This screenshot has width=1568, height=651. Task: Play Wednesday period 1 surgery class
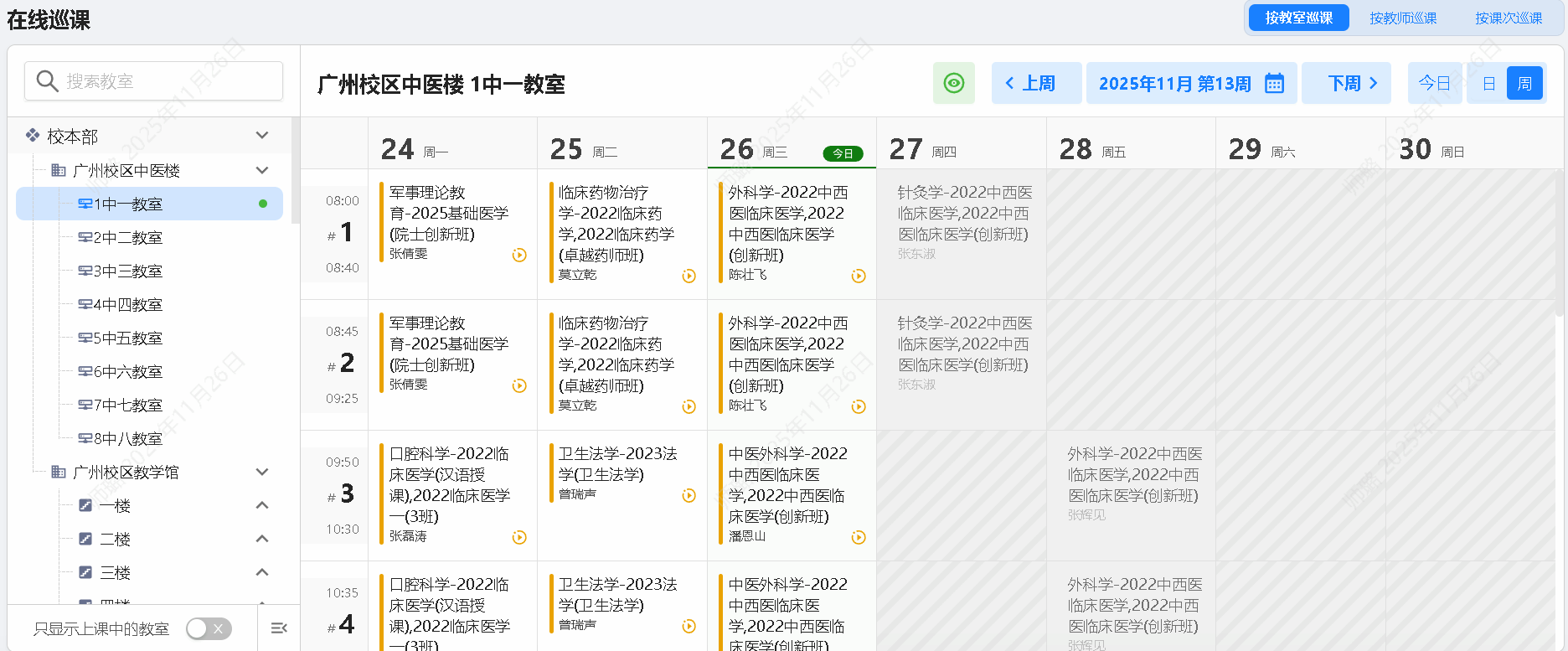coord(859,276)
